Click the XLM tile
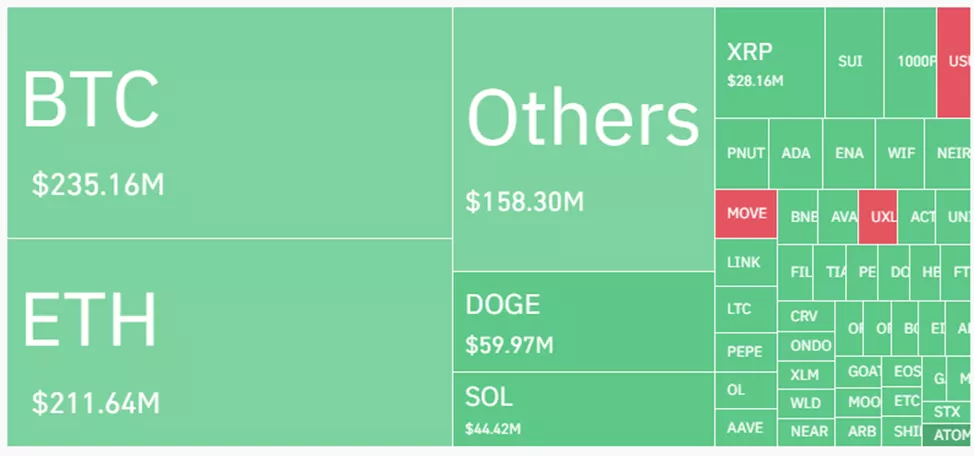974x456 pixels. pos(805,376)
